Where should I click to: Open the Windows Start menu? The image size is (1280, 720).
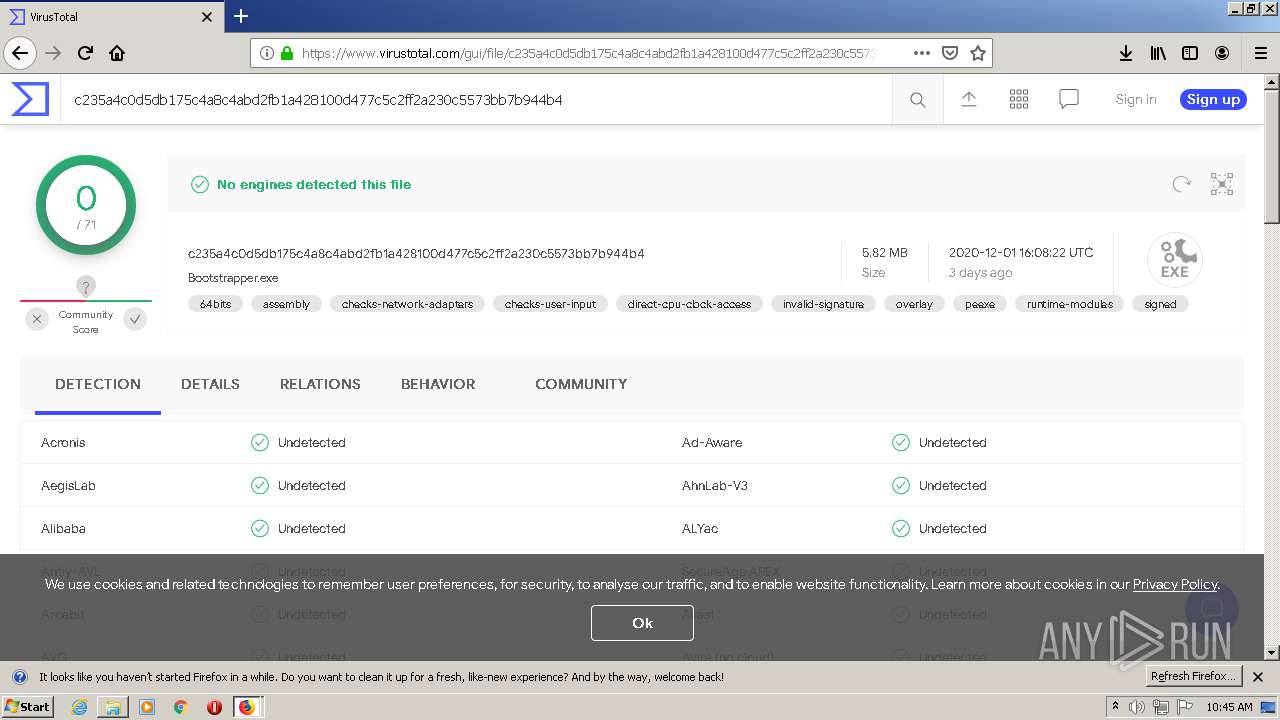[x=28, y=706]
